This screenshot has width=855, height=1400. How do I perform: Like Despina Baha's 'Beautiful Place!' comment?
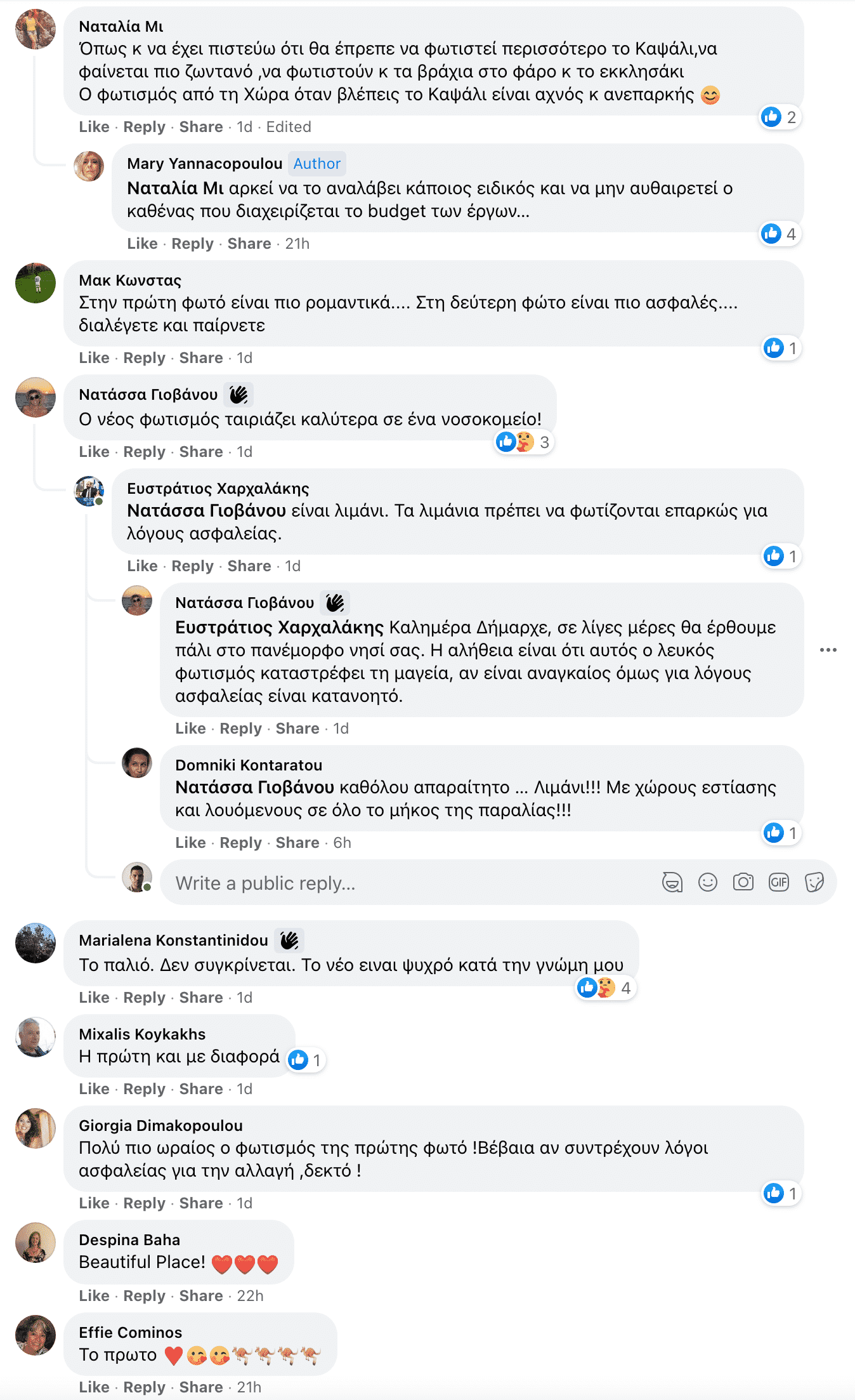coord(94,1296)
